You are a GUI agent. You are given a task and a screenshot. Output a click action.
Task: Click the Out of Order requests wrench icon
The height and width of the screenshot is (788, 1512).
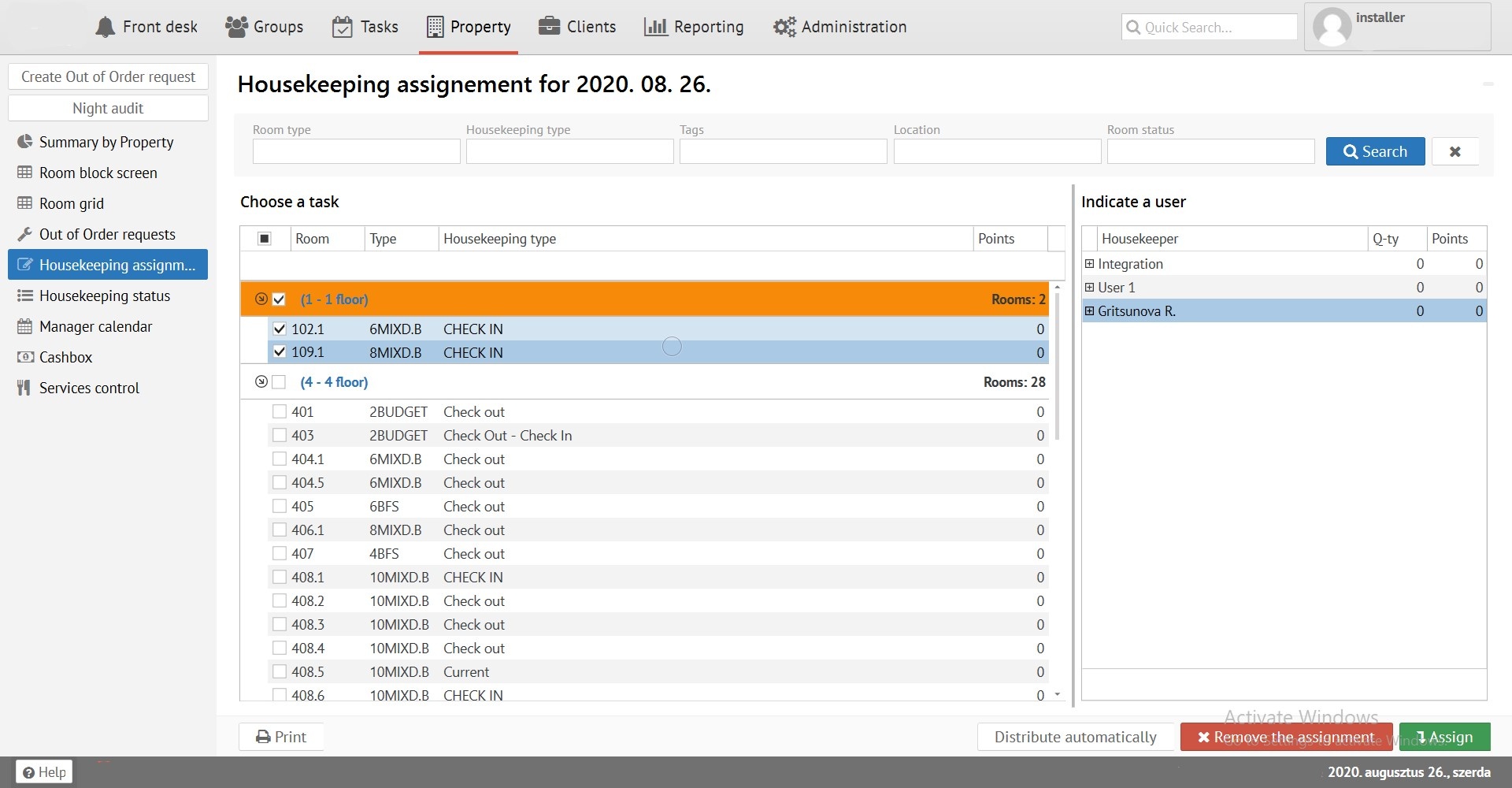(x=24, y=234)
